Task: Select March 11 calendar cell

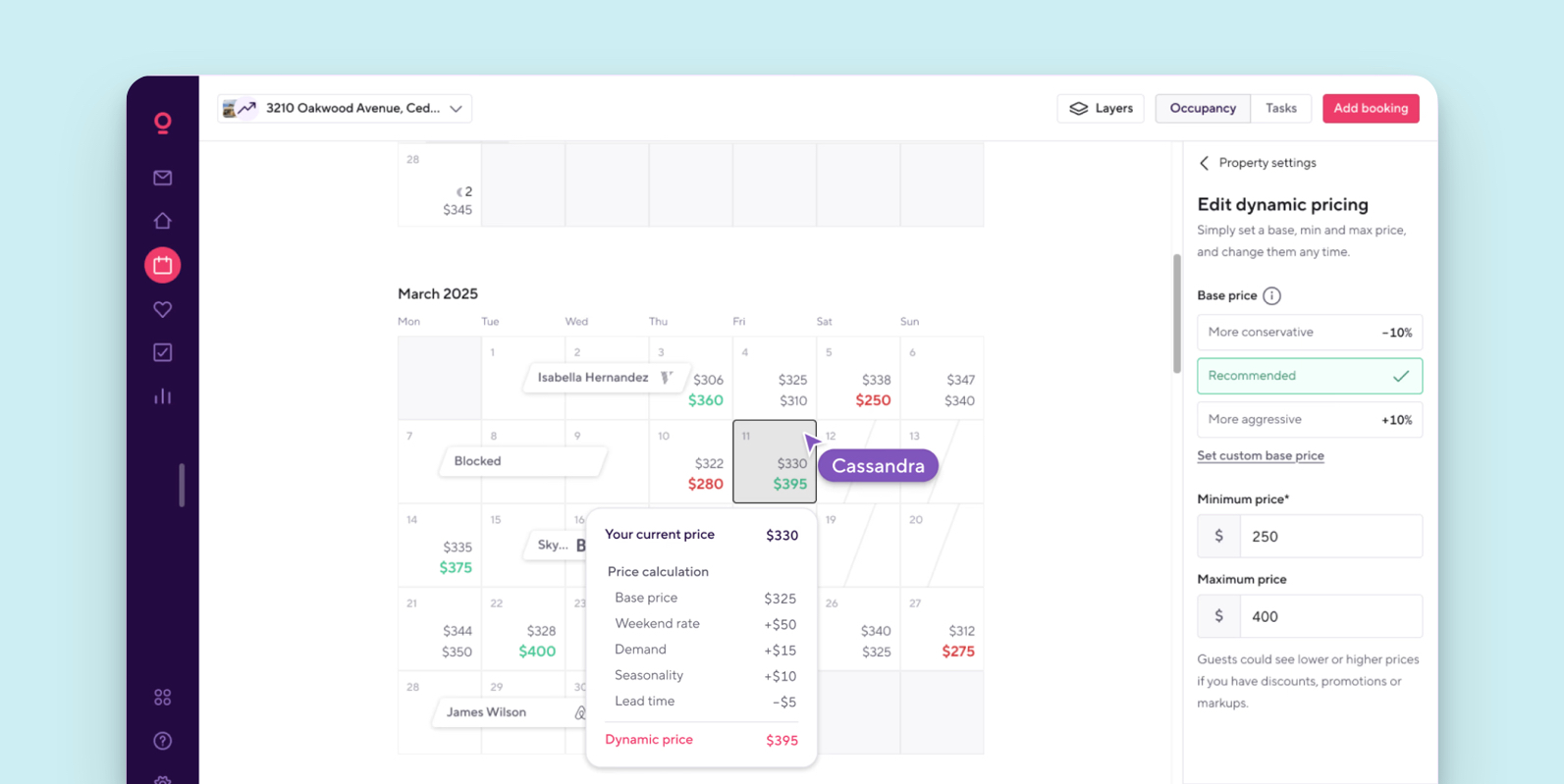Action: click(775, 461)
